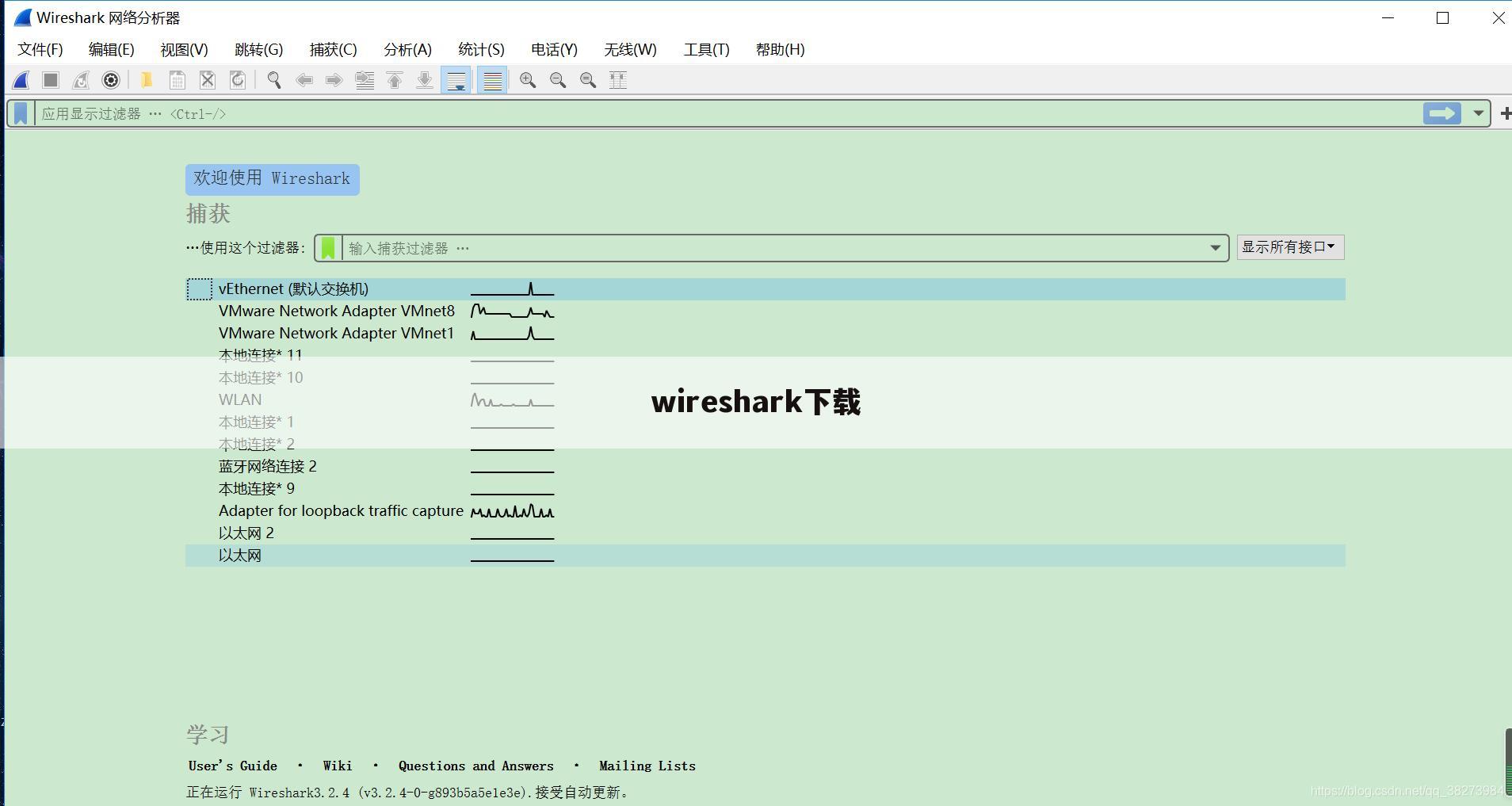This screenshot has width=1512, height=806.
Task: Click the reload capture file icon
Action: pyautogui.click(x=238, y=80)
